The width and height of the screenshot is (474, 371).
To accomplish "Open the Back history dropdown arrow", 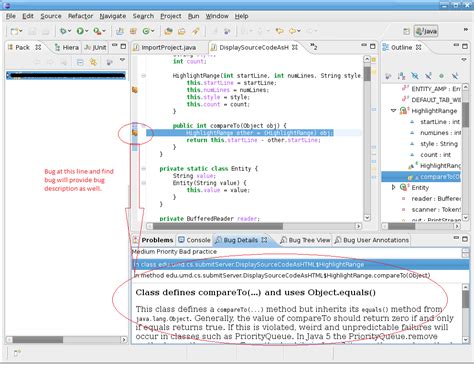I will 299,31.
